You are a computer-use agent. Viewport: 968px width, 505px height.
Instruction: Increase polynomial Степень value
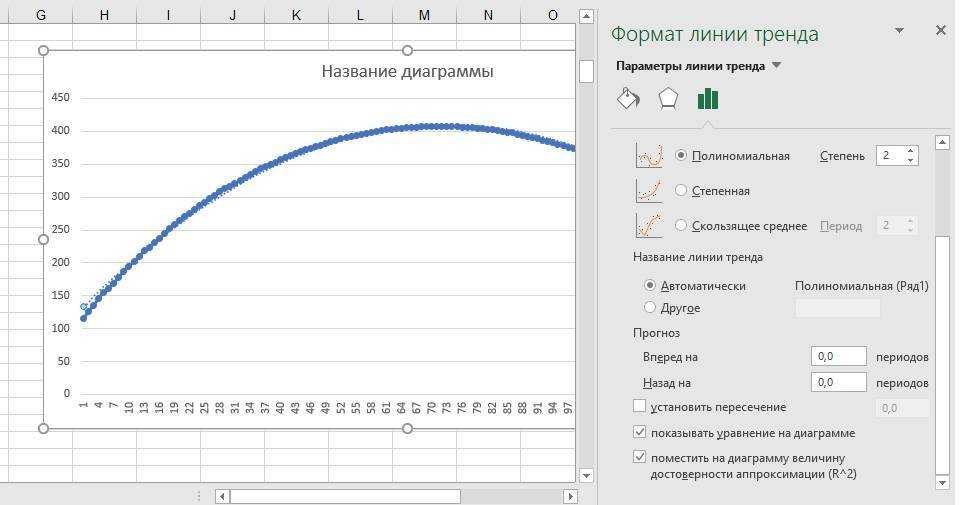pyautogui.click(x=911, y=151)
